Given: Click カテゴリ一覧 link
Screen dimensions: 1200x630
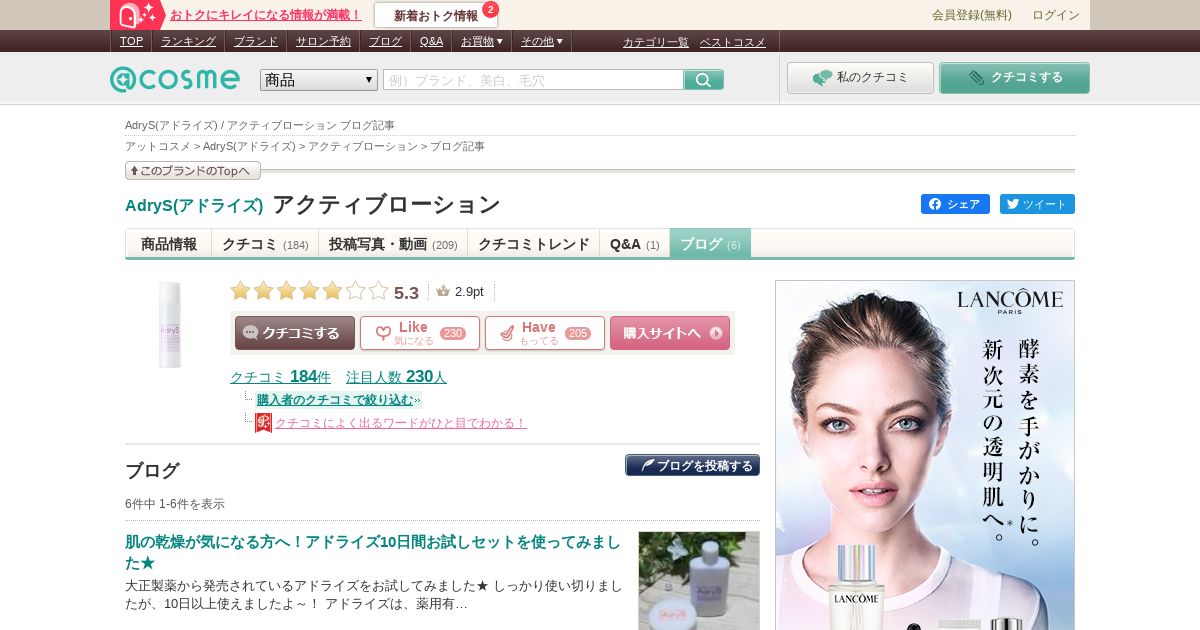Looking at the screenshot, I should point(656,42).
